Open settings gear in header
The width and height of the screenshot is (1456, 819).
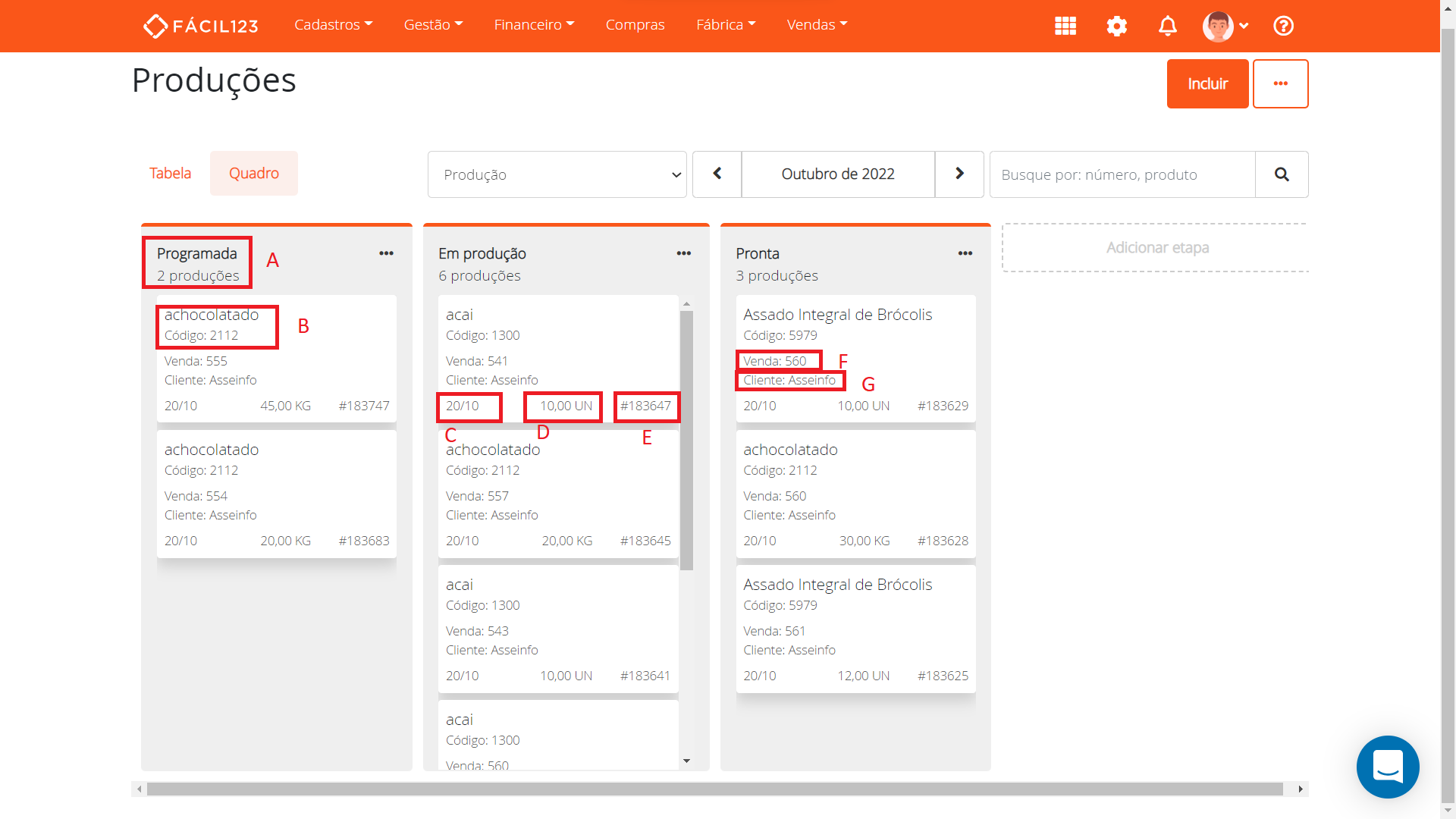[1116, 26]
